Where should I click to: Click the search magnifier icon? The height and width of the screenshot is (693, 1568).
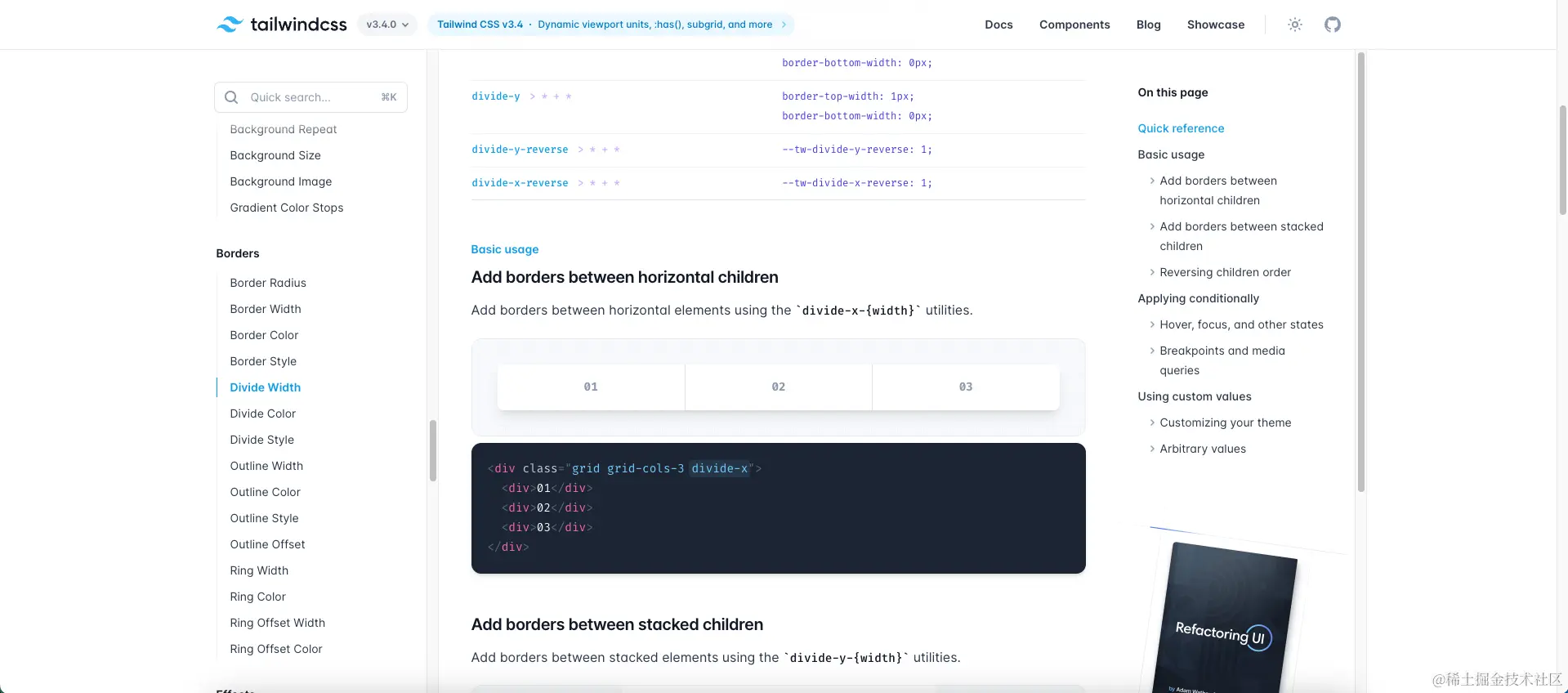[x=231, y=97]
